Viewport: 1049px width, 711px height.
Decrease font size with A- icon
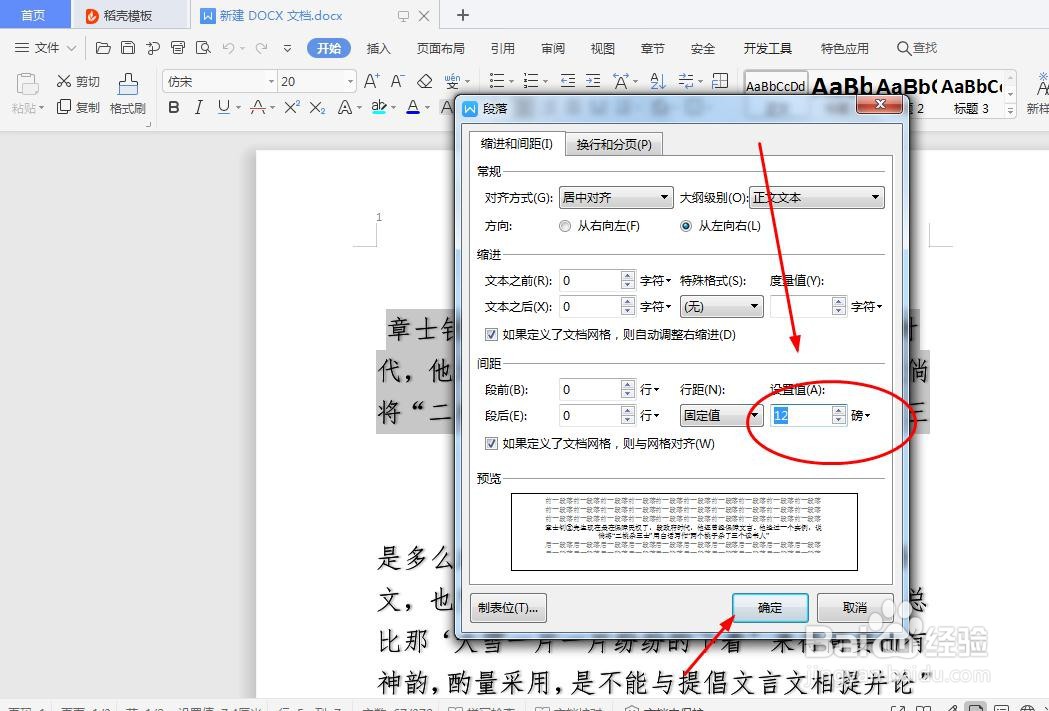[x=397, y=82]
